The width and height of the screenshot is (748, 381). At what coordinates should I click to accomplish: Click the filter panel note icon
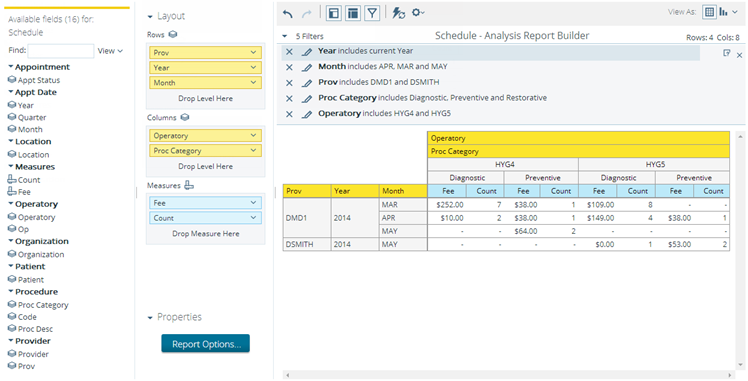pyautogui.click(x=727, y=53)
